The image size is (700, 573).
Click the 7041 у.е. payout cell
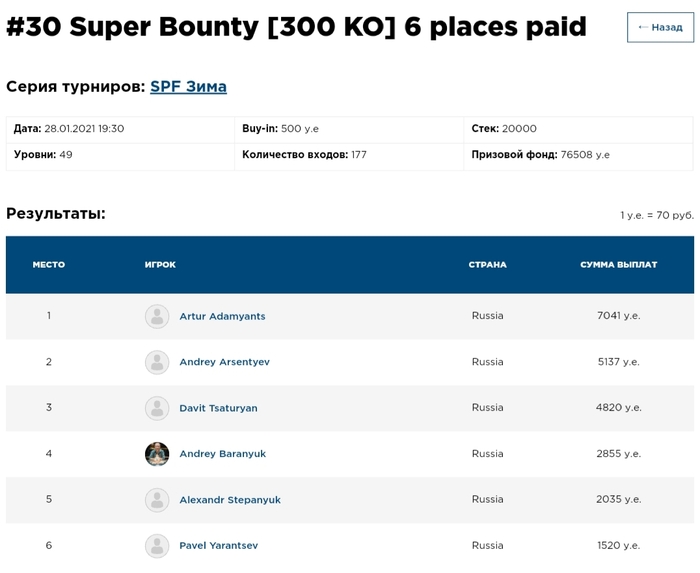[619, 316]
